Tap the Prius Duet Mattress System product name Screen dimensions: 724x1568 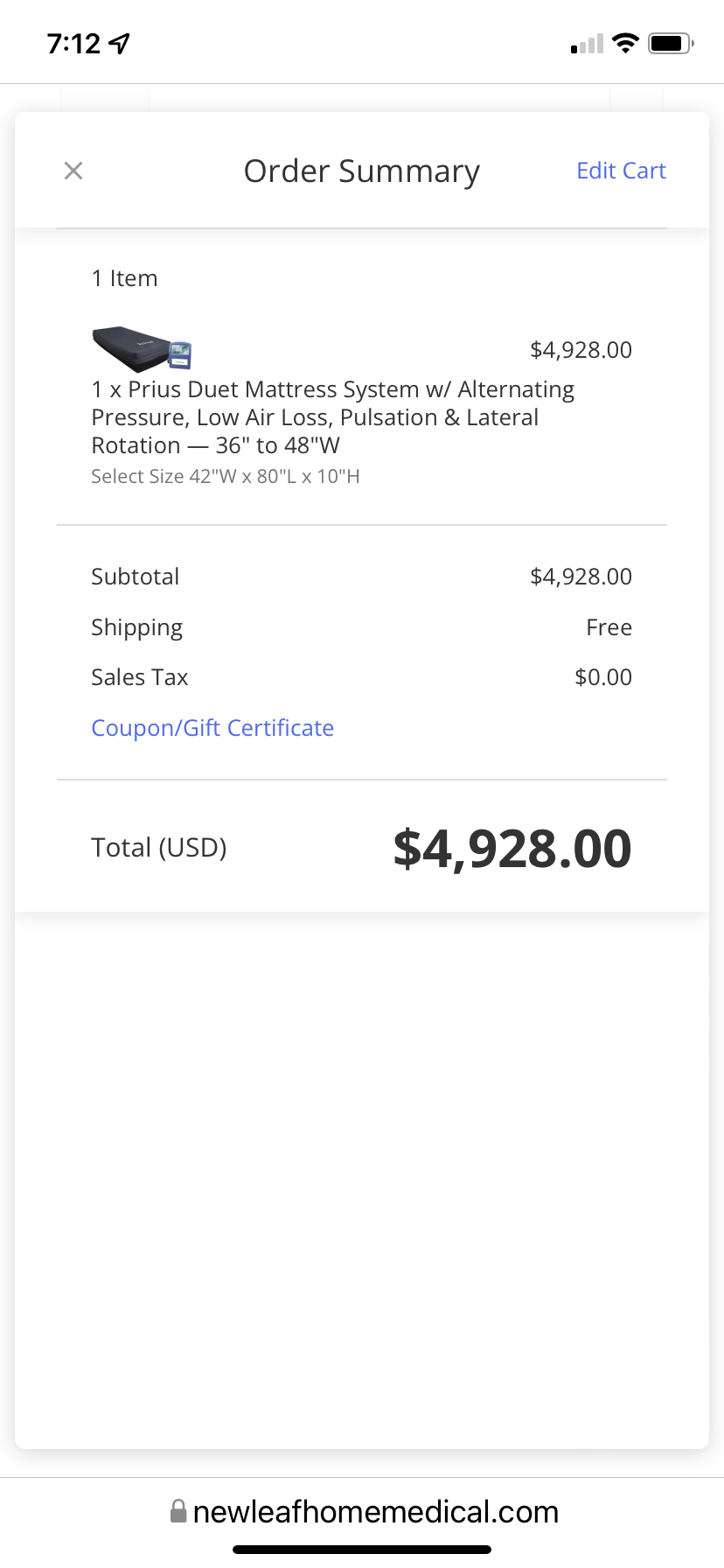(x=332, y=417)
